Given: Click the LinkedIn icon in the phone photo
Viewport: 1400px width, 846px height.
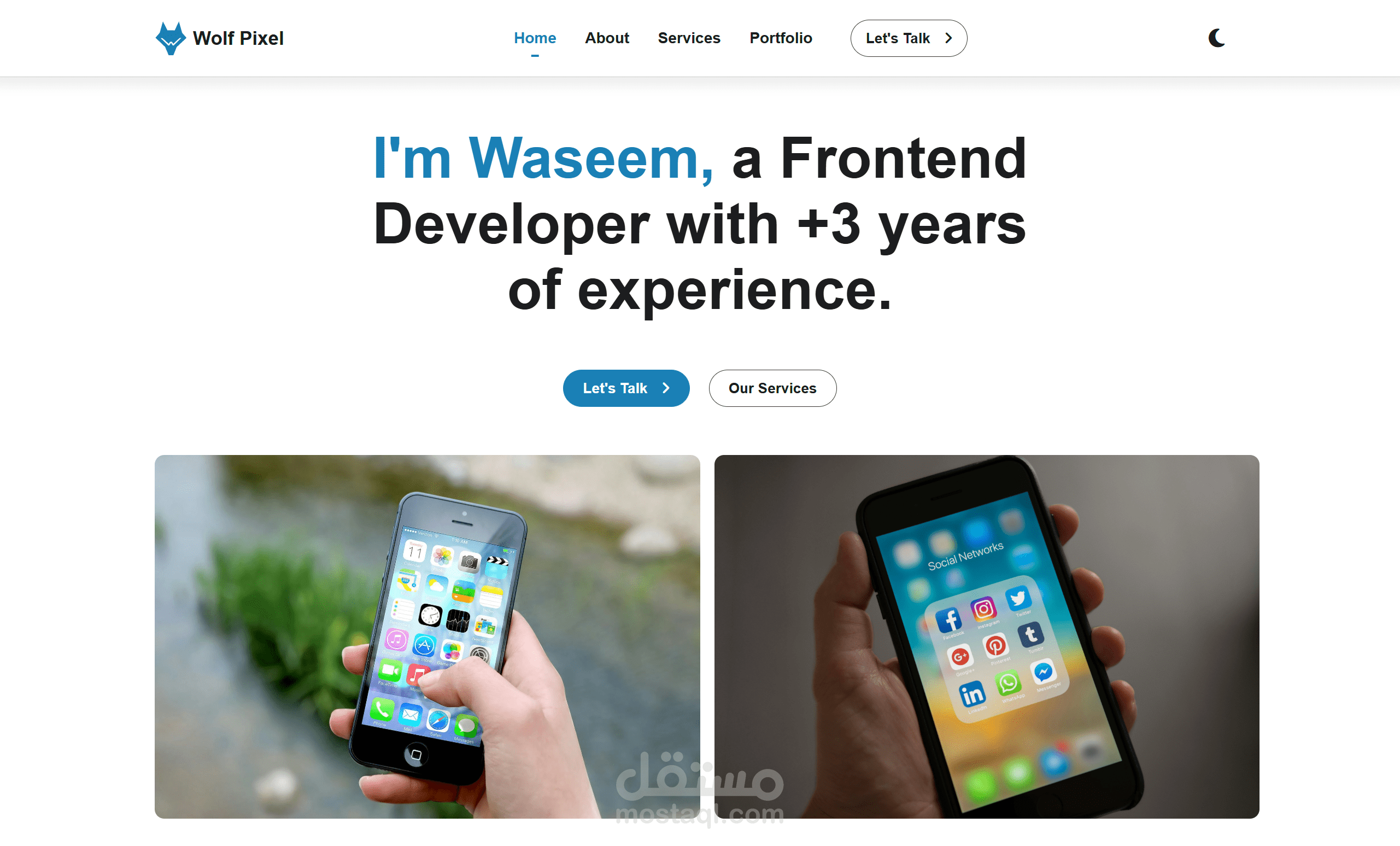Looking at the screenshot, I should click(x=971, y=694).
